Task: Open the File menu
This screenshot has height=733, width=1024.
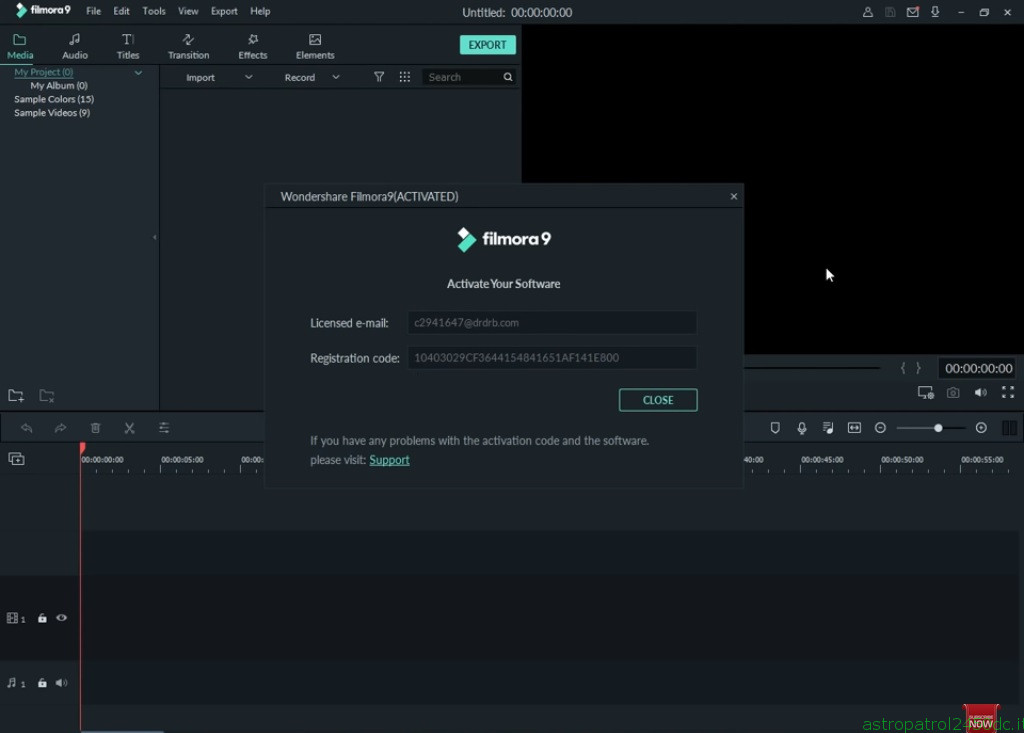Action: (93, 11)
